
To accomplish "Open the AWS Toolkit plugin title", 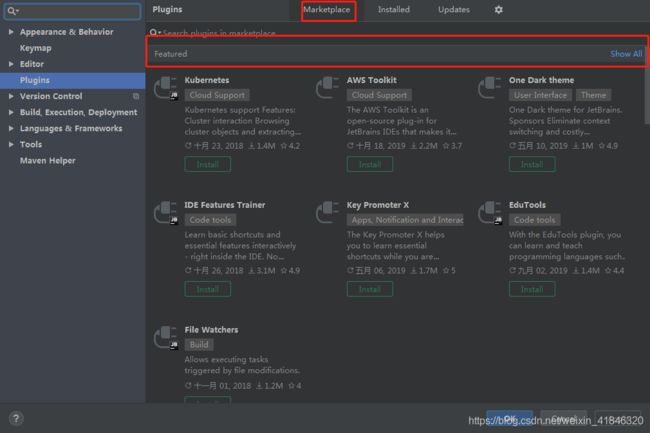I will pyautogui.click(x=371, y=80).
